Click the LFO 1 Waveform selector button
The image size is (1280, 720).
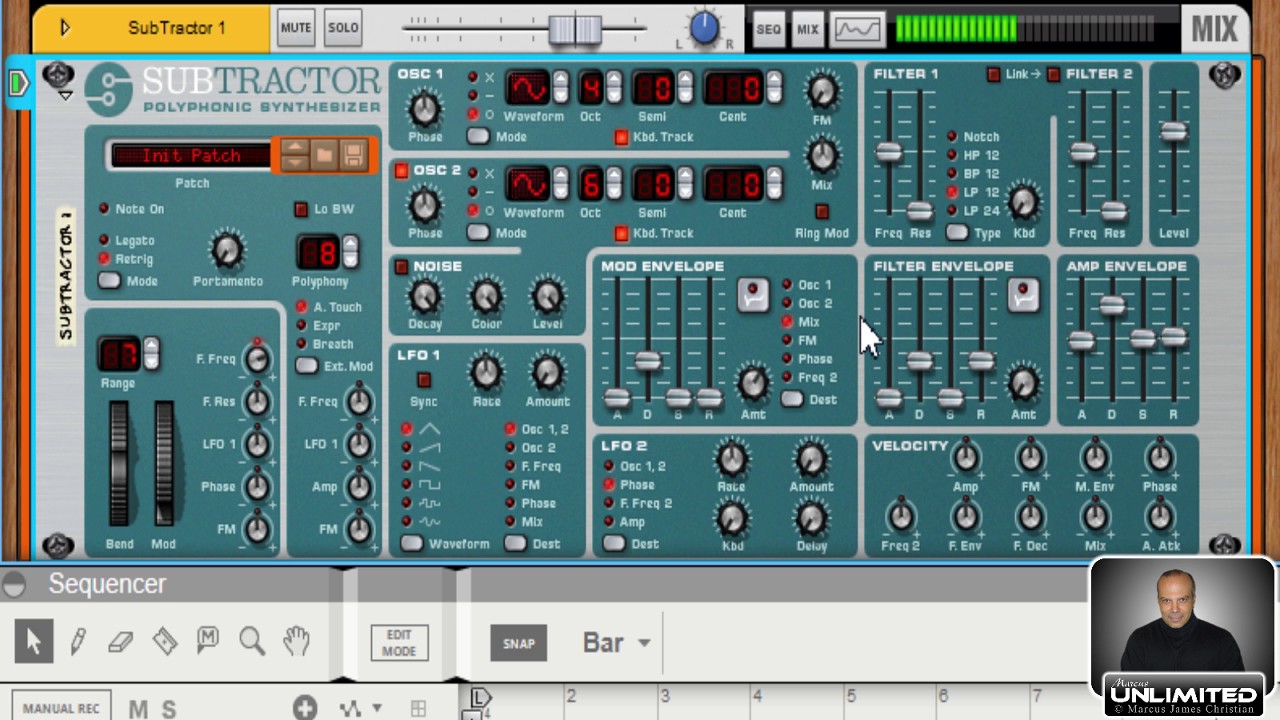[x=412, y=543]
